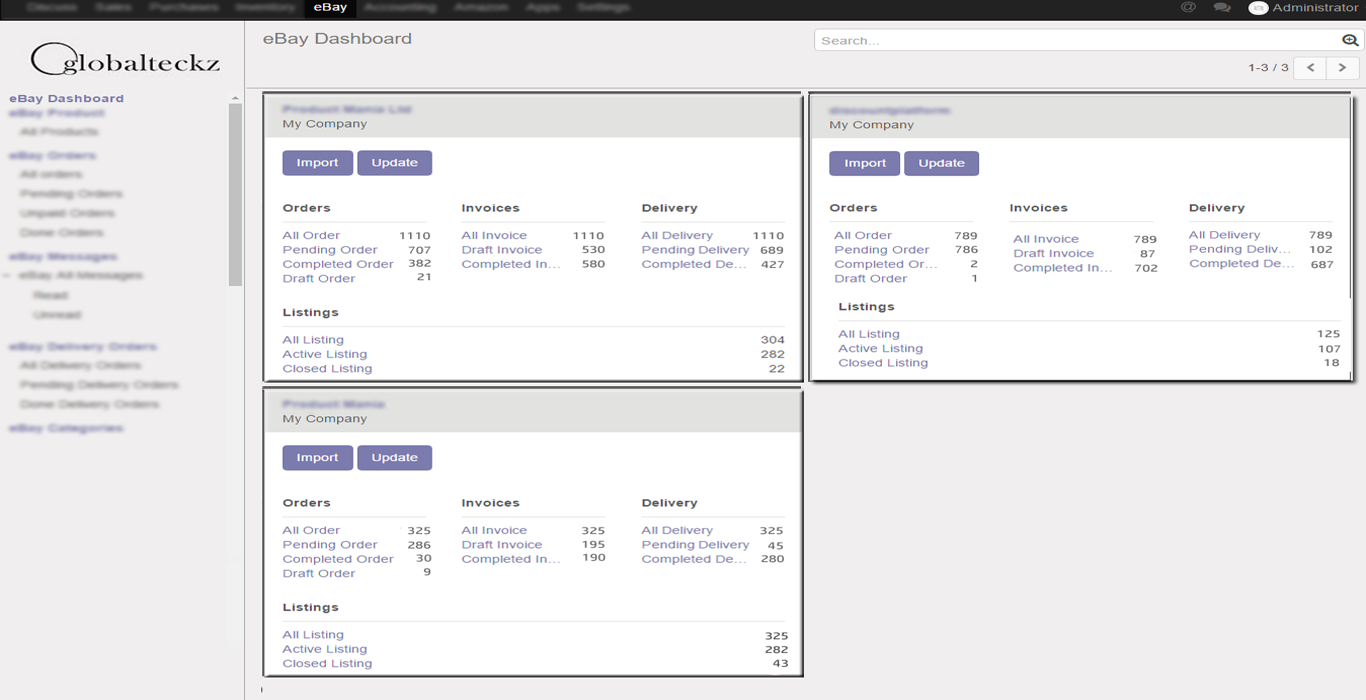Screen dimensions: 1366x700
Task: Open Pending Order link showing 286
Action: (x=330, y=545)
